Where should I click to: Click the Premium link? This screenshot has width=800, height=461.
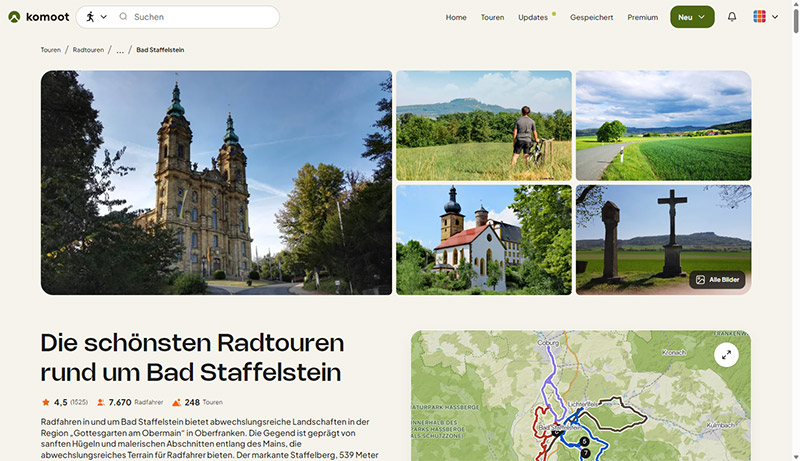(x=642, y=17)
